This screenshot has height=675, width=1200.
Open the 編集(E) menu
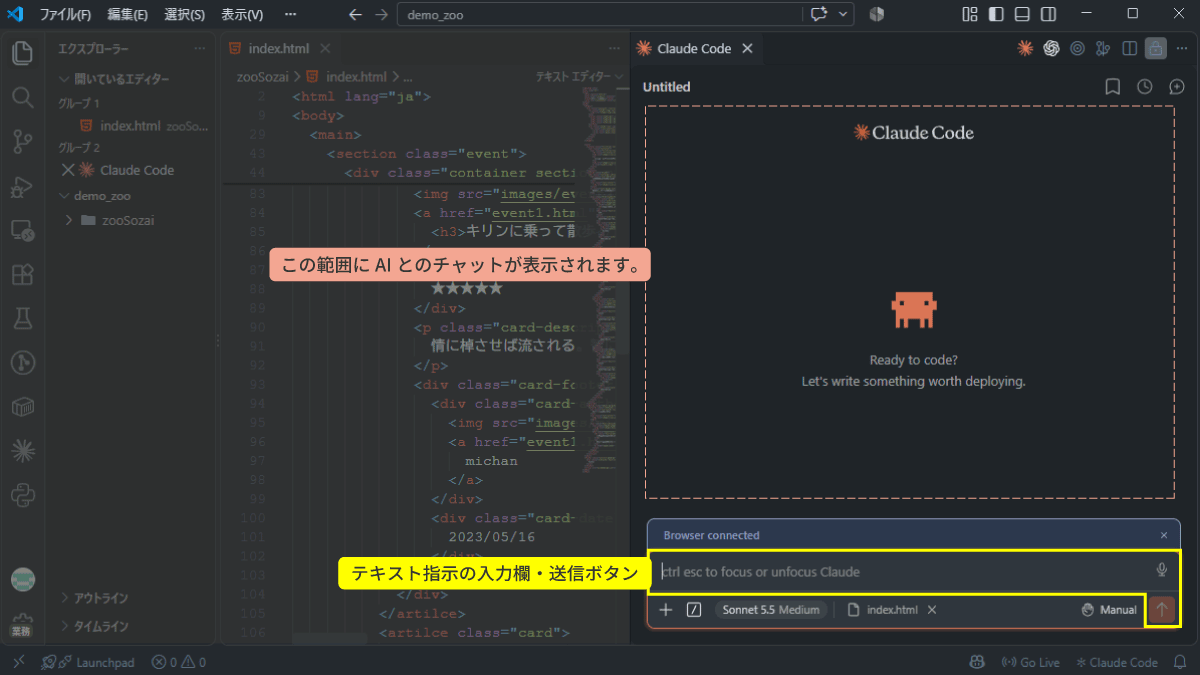click(x=128, y=15)
